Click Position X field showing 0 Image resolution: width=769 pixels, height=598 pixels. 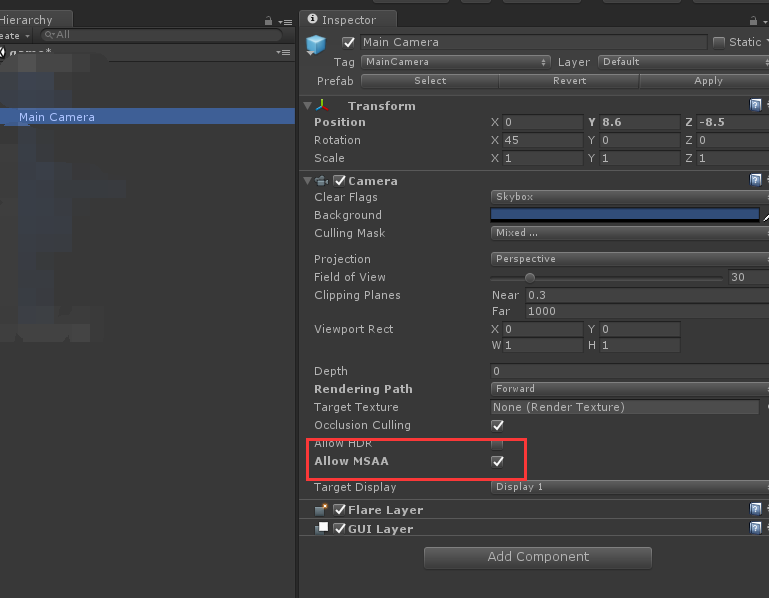point(542,122)
